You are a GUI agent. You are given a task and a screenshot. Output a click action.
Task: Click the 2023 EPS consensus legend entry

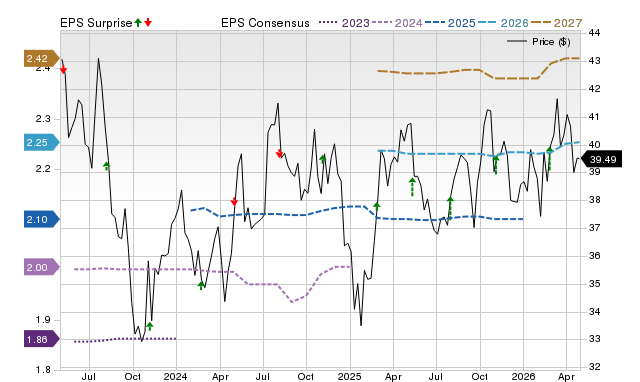[344, 23]
